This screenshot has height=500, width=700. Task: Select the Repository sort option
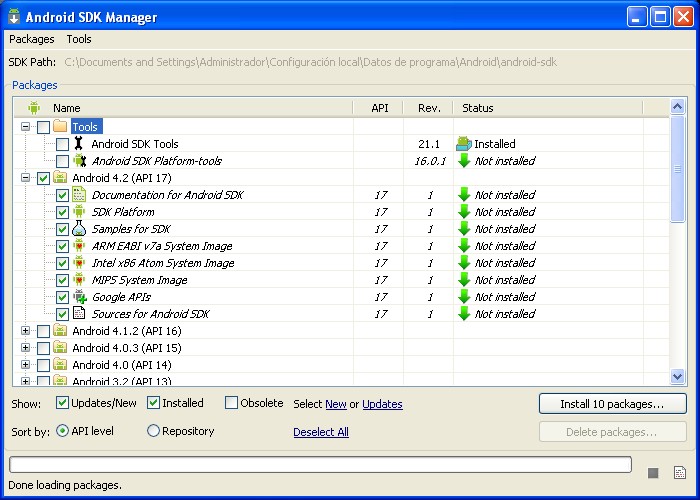[153, 431]
